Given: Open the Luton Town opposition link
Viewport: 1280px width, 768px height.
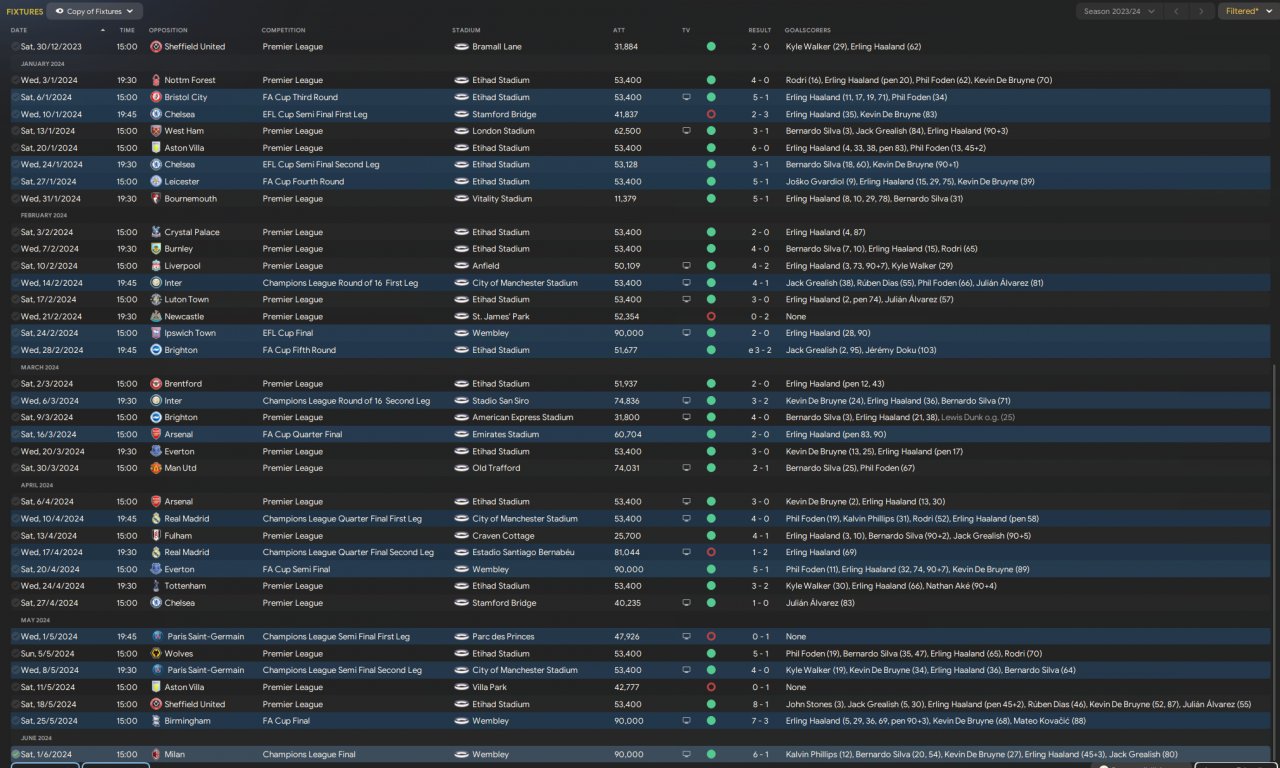Looking at the screenshot, I should [187, 300].
